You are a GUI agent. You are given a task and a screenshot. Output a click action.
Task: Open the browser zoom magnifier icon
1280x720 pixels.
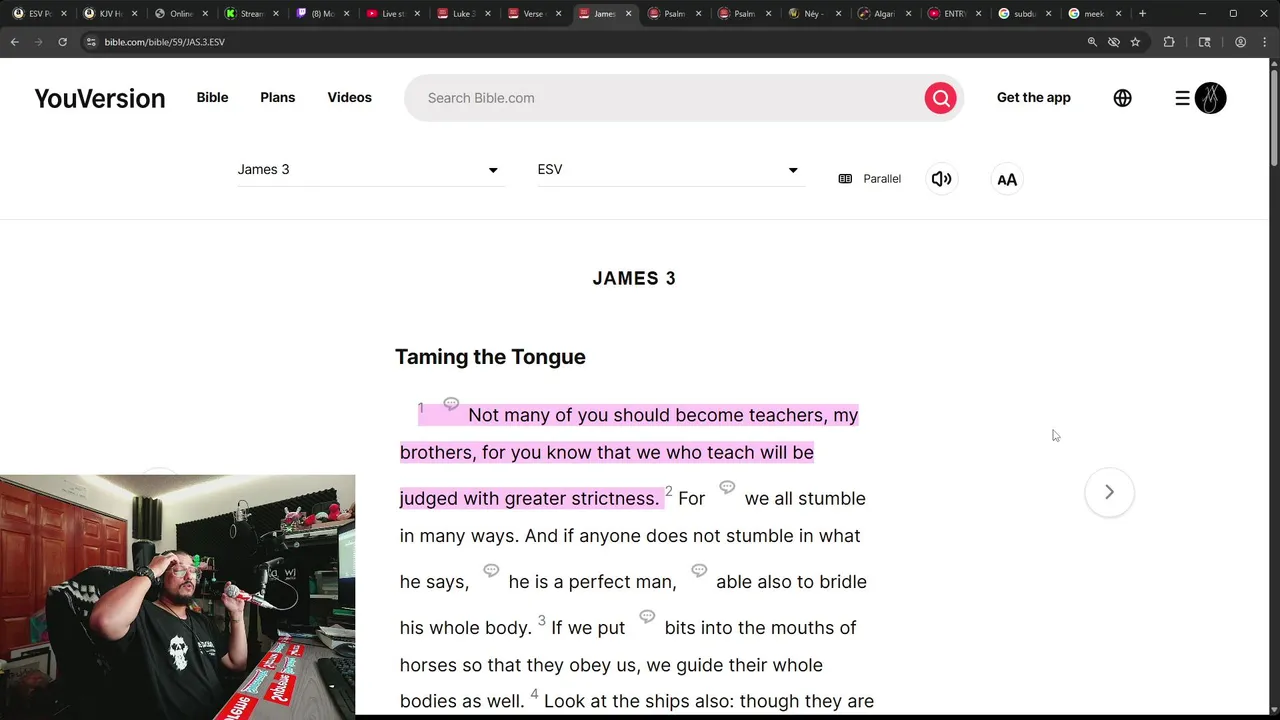[x=1092, y=42]
